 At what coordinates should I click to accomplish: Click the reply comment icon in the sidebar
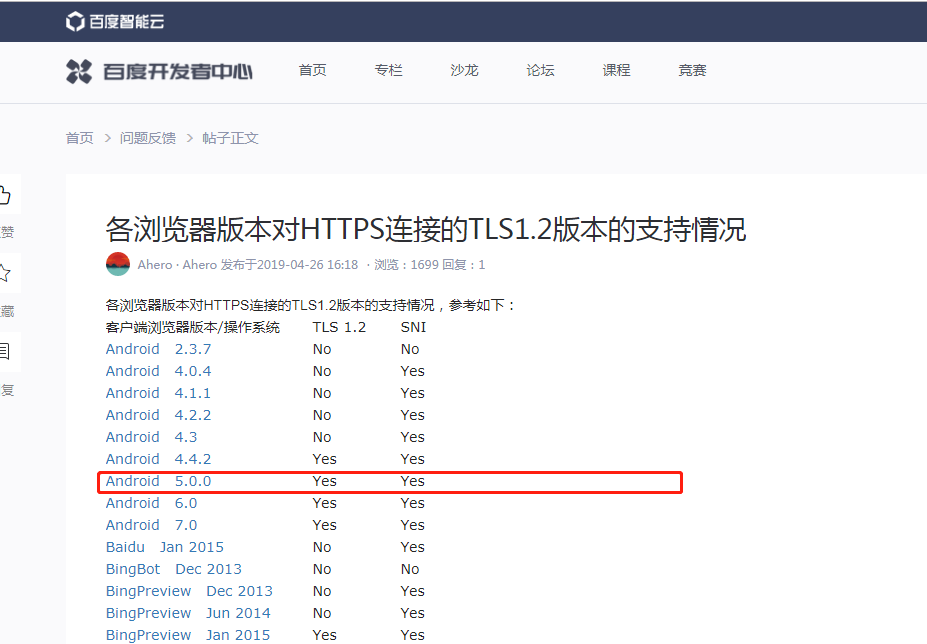5,352
